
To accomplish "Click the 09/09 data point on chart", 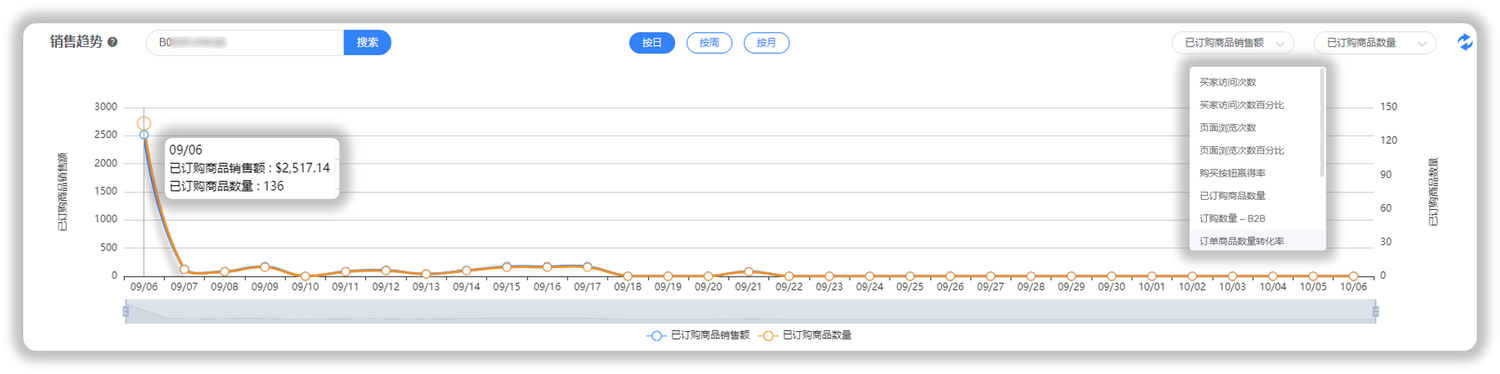I will click(265, 267).
